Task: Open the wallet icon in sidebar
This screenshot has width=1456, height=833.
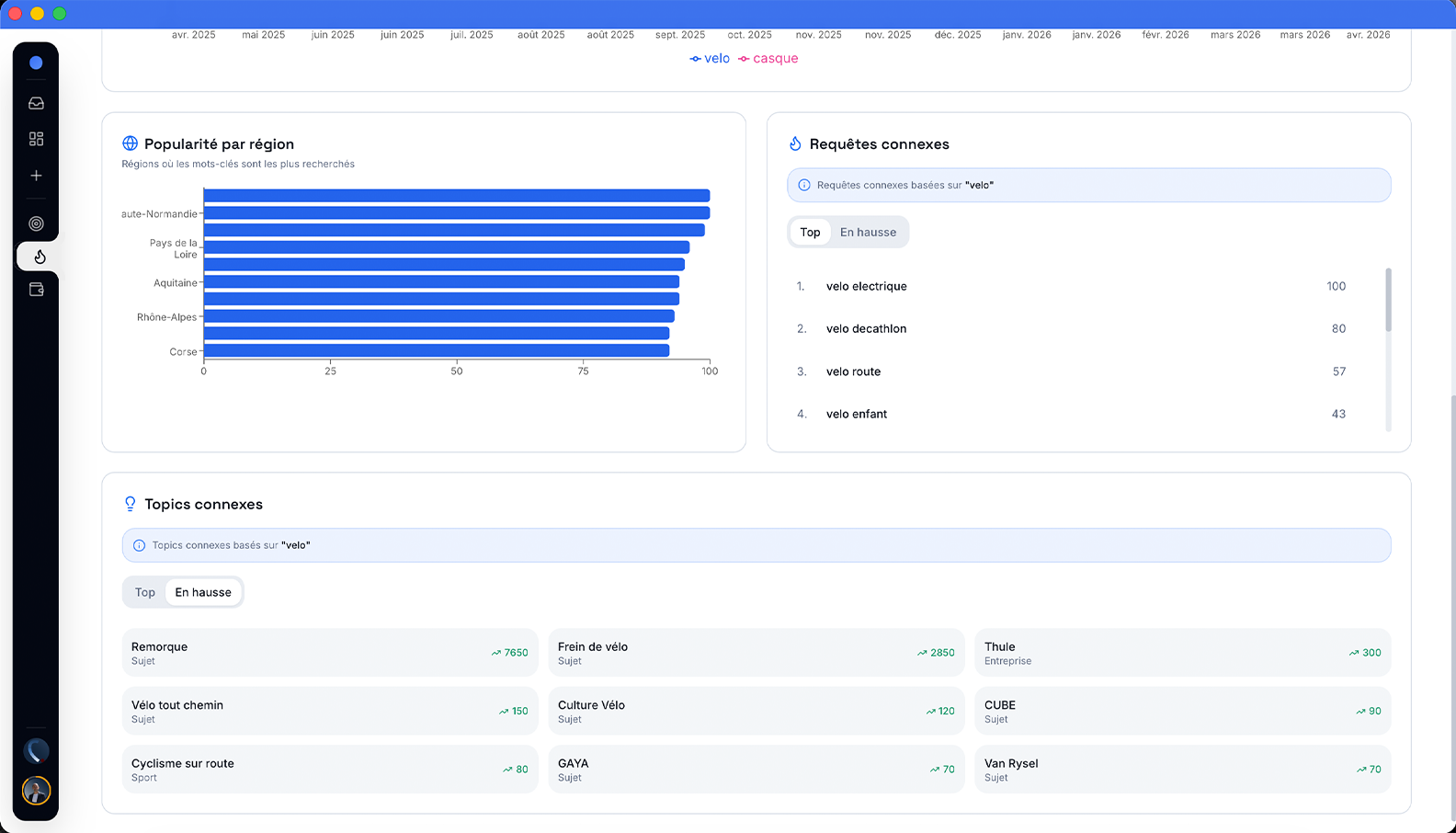Action: pos(36,290)
